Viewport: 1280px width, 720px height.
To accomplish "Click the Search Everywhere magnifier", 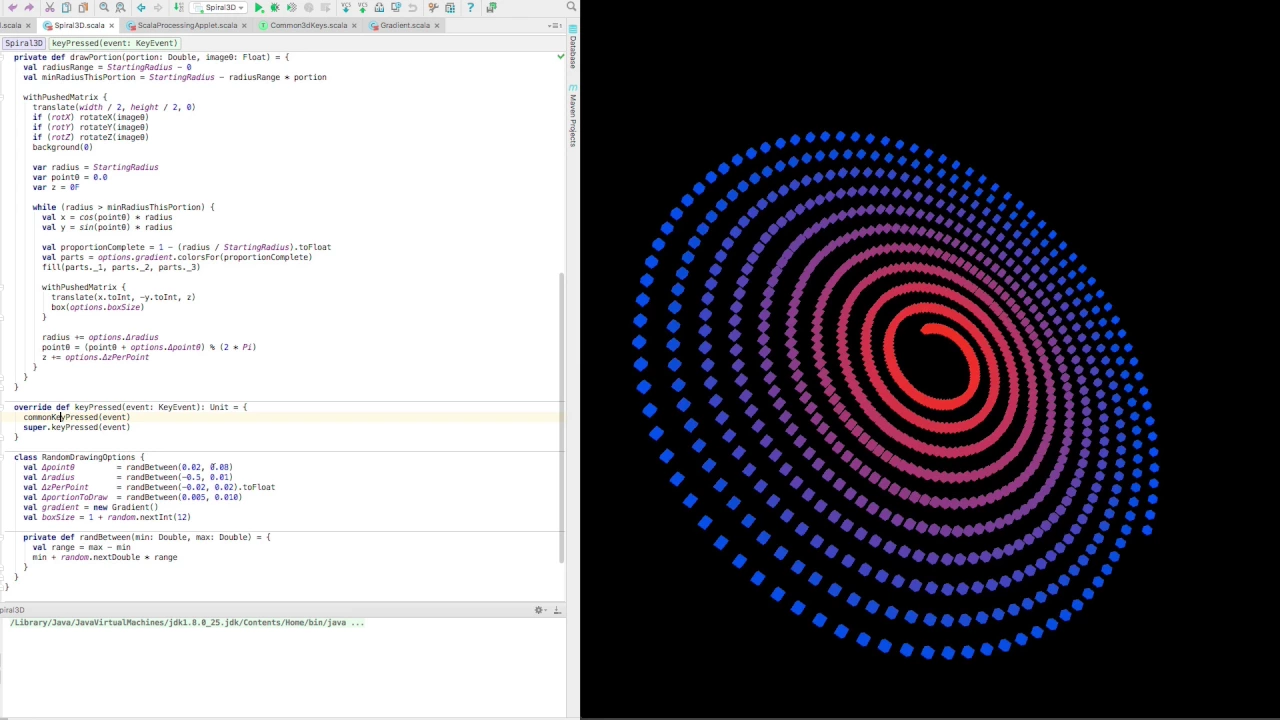I will [571, 6].
